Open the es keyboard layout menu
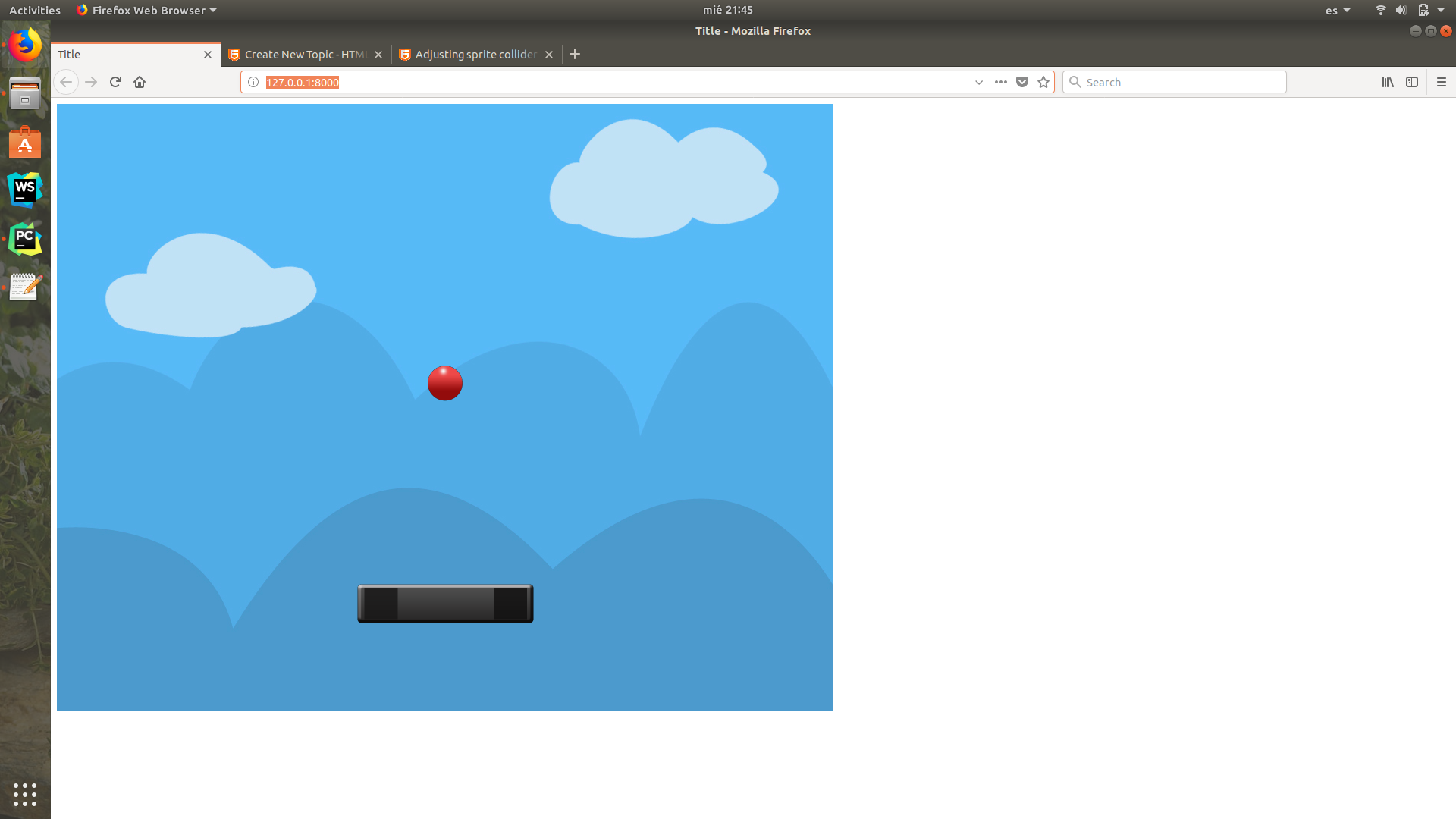The width and height of the screenshot is (1456, 819). (1338, 10)
